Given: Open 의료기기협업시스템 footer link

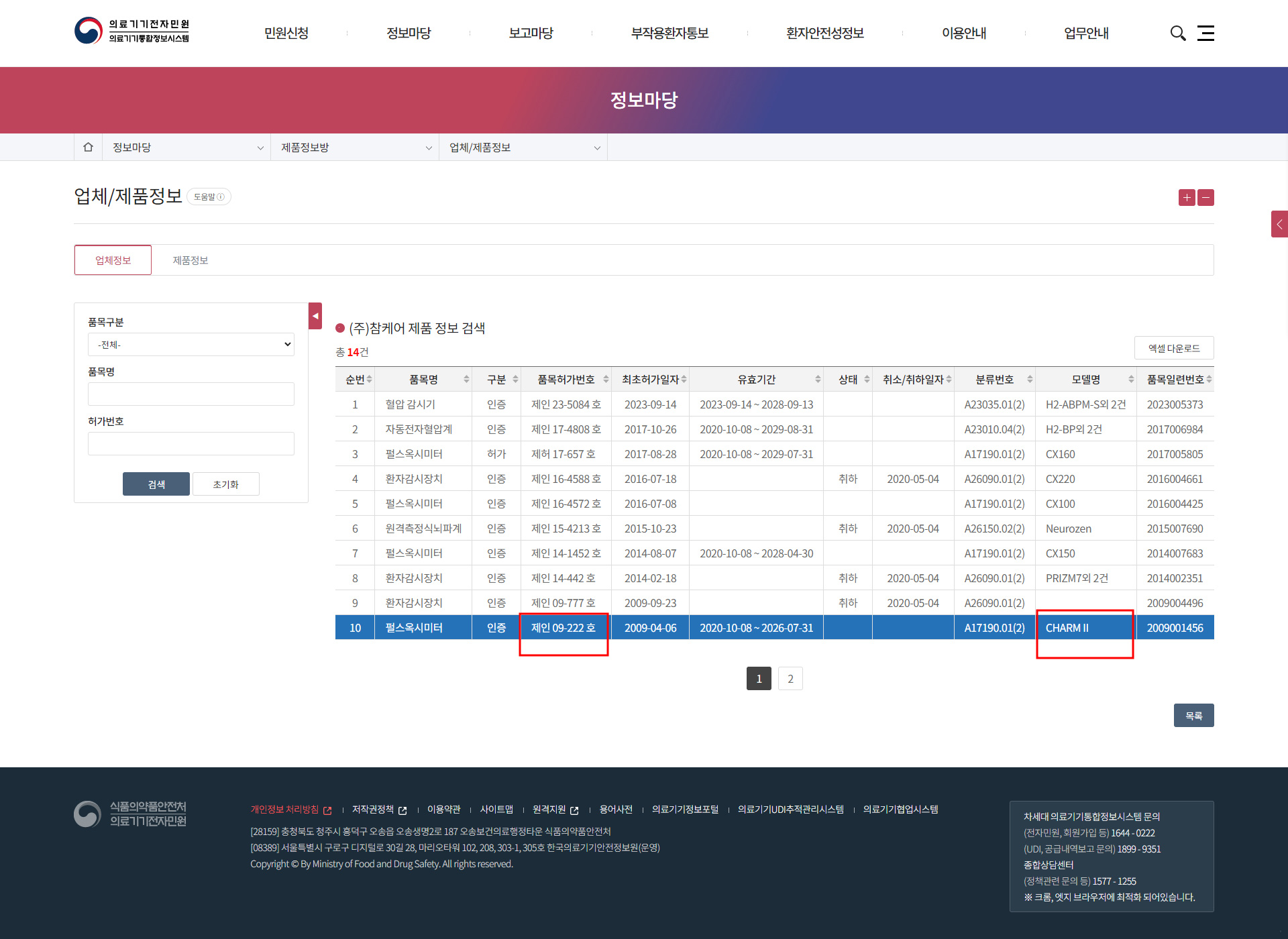Looking at the screenshot, I should pos(901,810).
